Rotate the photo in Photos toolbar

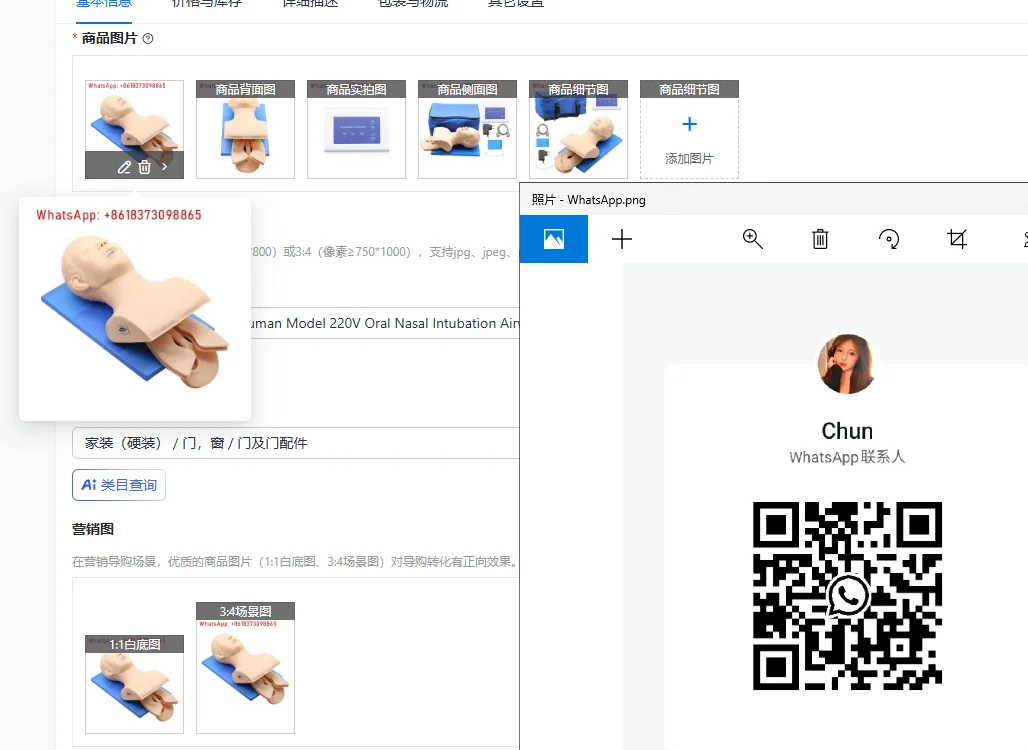[x=889, y=239]
